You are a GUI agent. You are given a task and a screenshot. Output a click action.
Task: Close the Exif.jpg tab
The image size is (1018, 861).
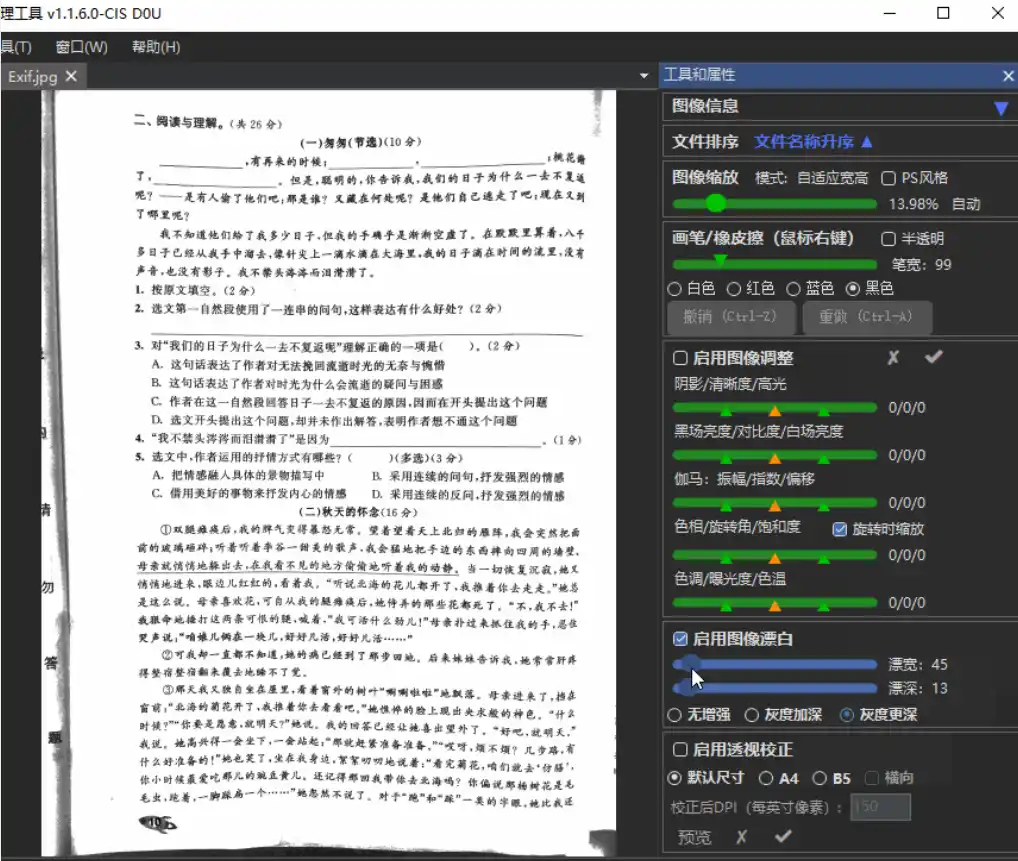[x=71, y=76]
